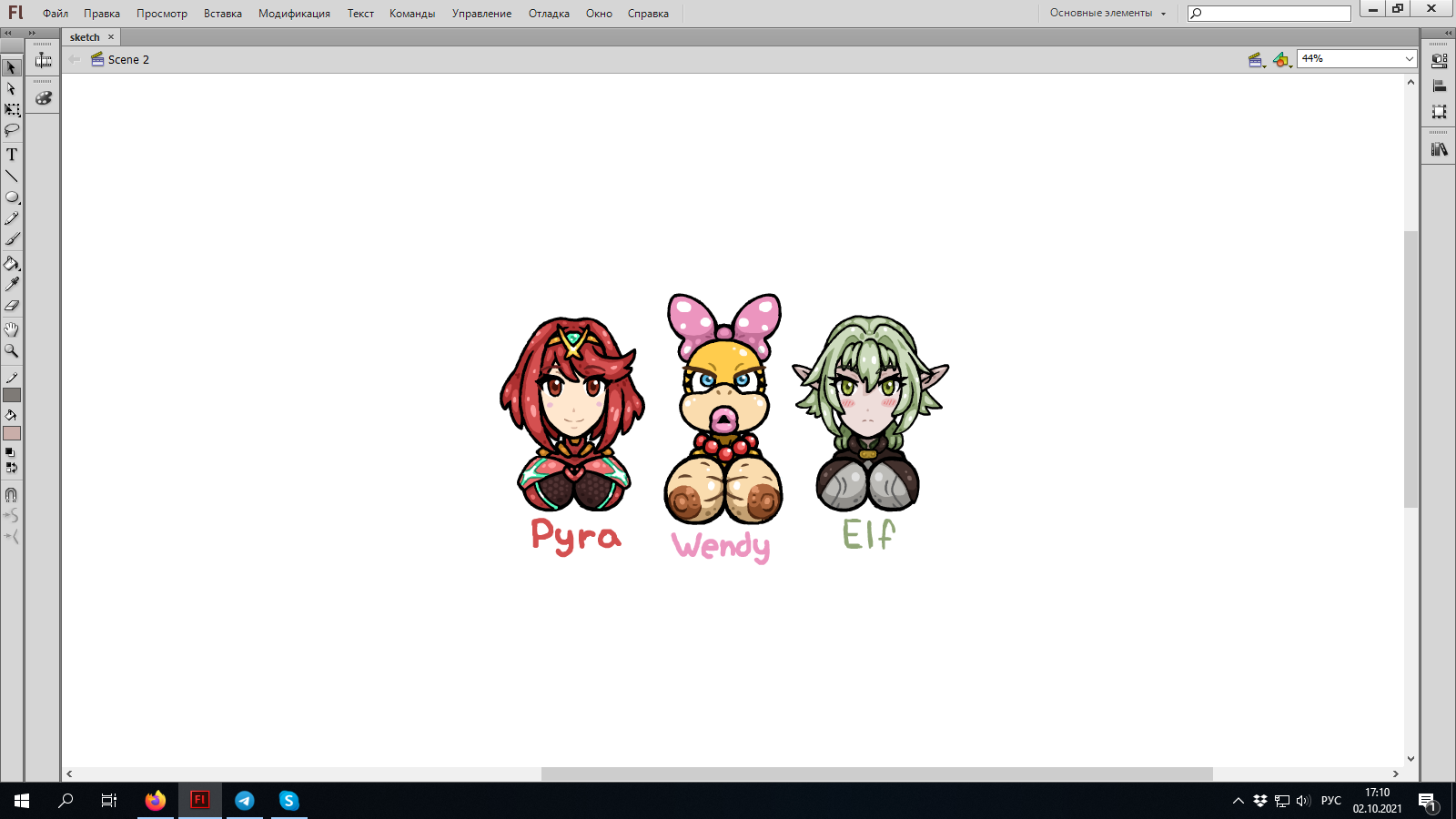Viewport: 1456px width, 819px height.
Task: Open the Color palette panel
Action: click(x=43, y=98)
